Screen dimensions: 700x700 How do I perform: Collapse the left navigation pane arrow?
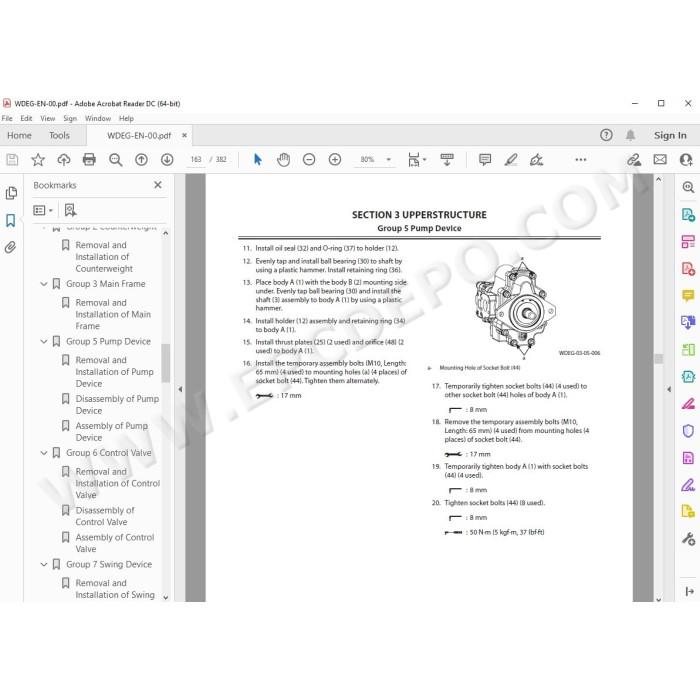pyautogui.click(x=180, y=389)
